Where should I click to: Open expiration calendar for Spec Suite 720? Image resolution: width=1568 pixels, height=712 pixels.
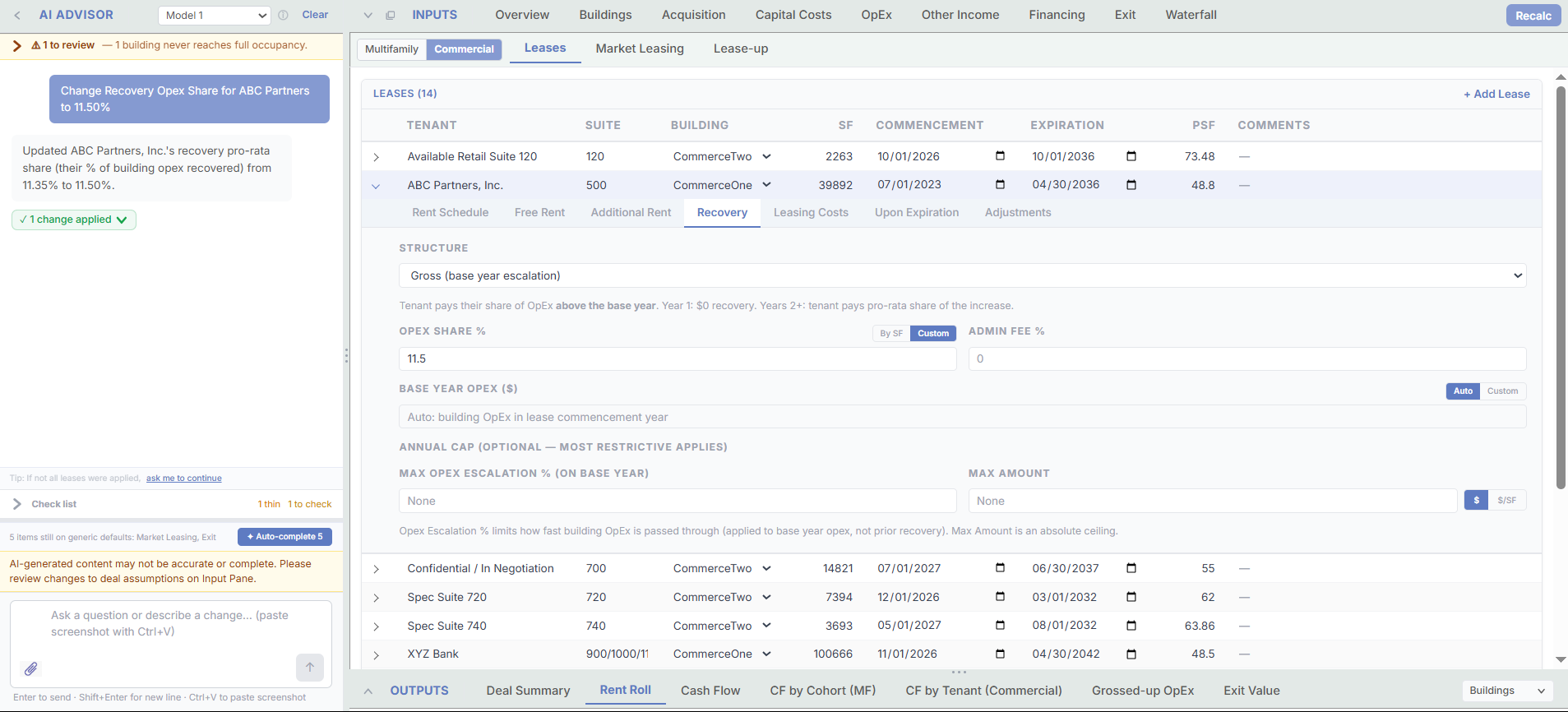coord(1131,597)
